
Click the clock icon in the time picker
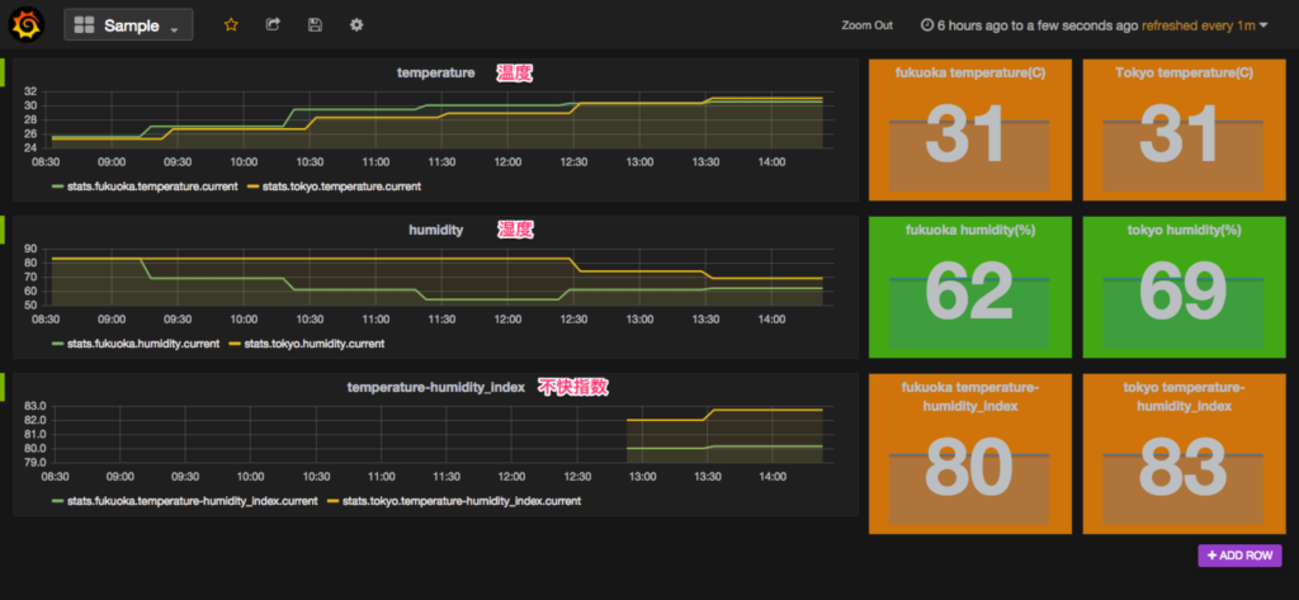click(927, 26)
